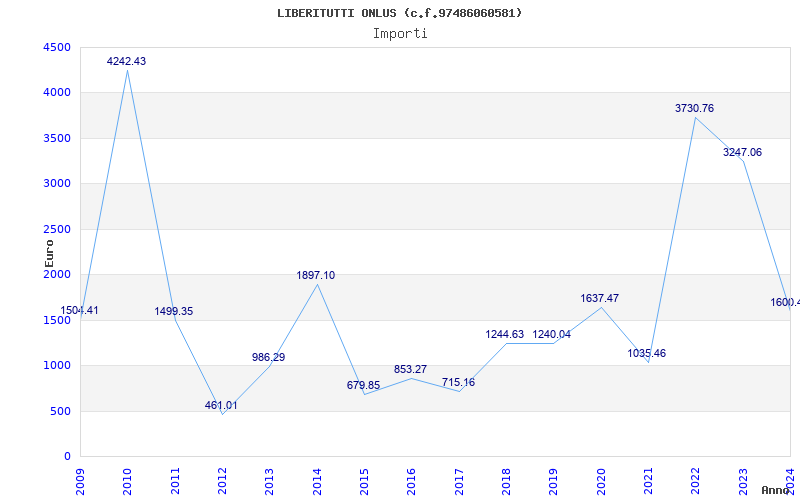The image size is (800, 500).
Task: Select the 2016 year label
Action: 412,482
